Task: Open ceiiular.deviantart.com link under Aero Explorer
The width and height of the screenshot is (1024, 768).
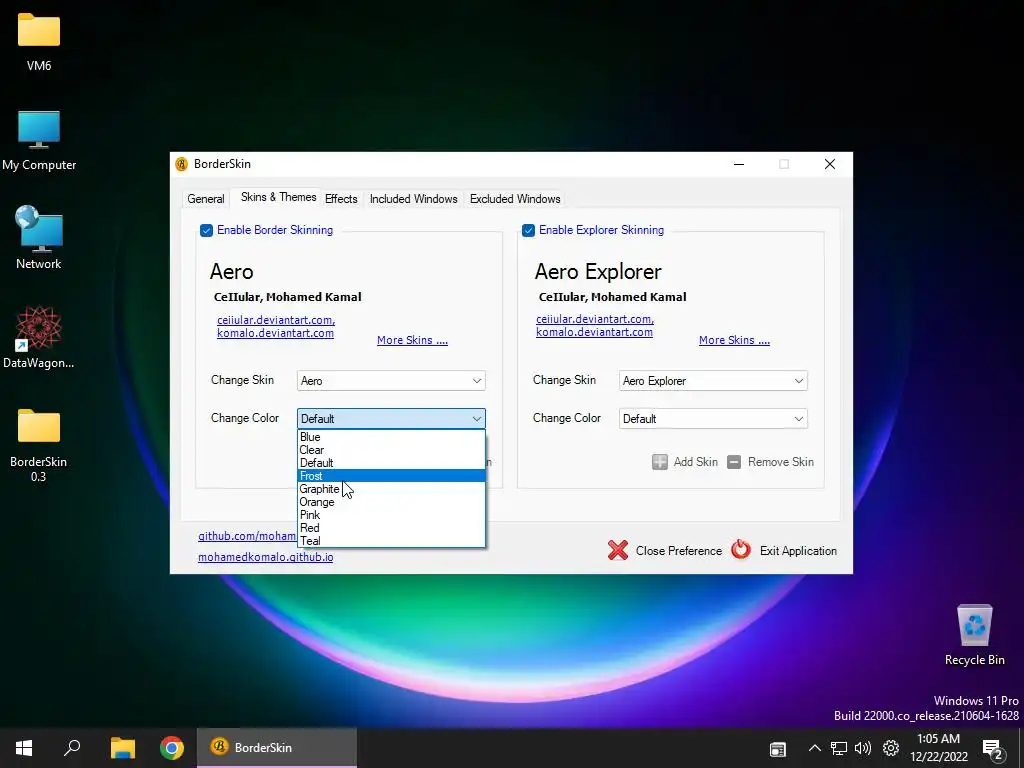Action: pyautogui.click(x=595, y=319)
